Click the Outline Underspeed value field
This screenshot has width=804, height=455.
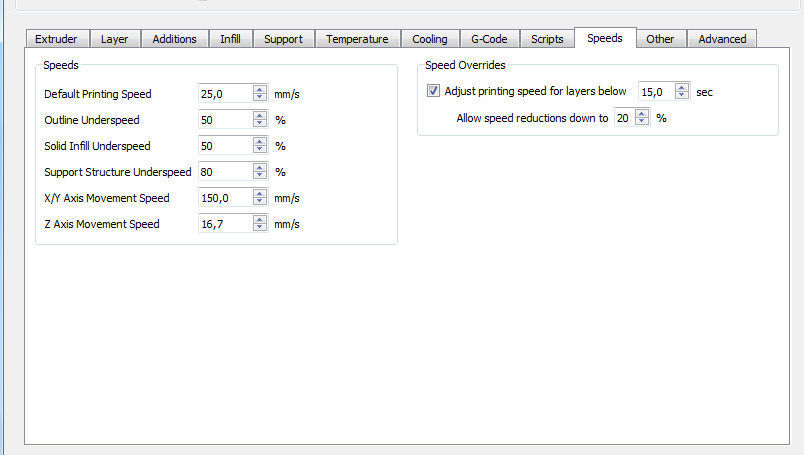[x=226, y=120]
